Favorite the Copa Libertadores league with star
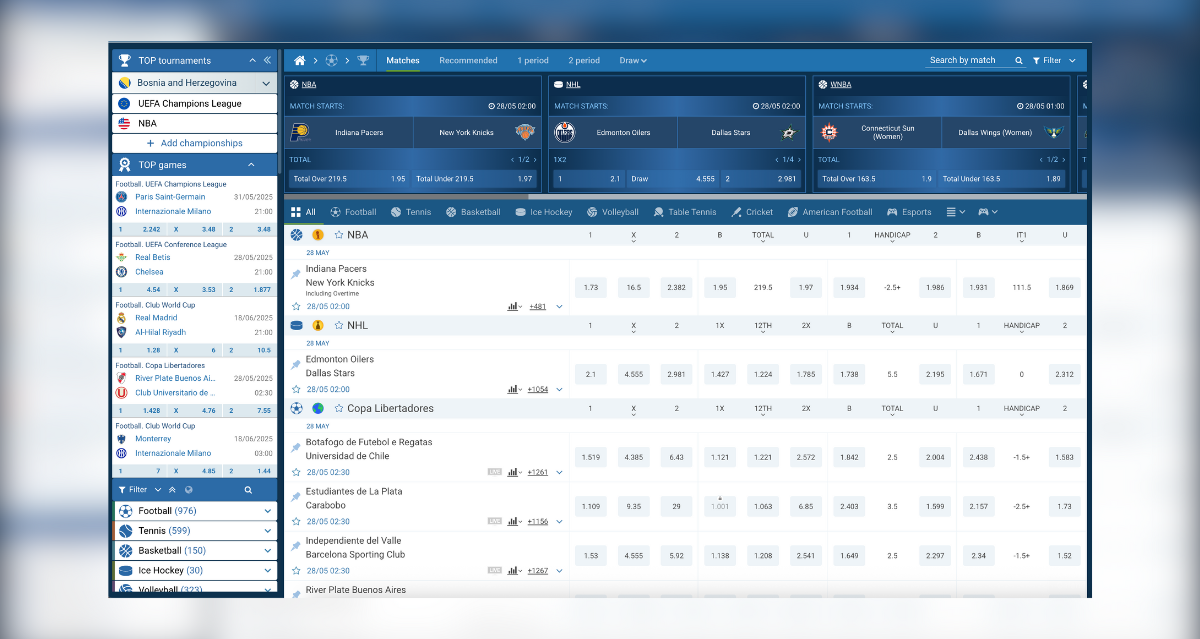The width and height of the screenshot is (1200, 639). coord(339,408)
